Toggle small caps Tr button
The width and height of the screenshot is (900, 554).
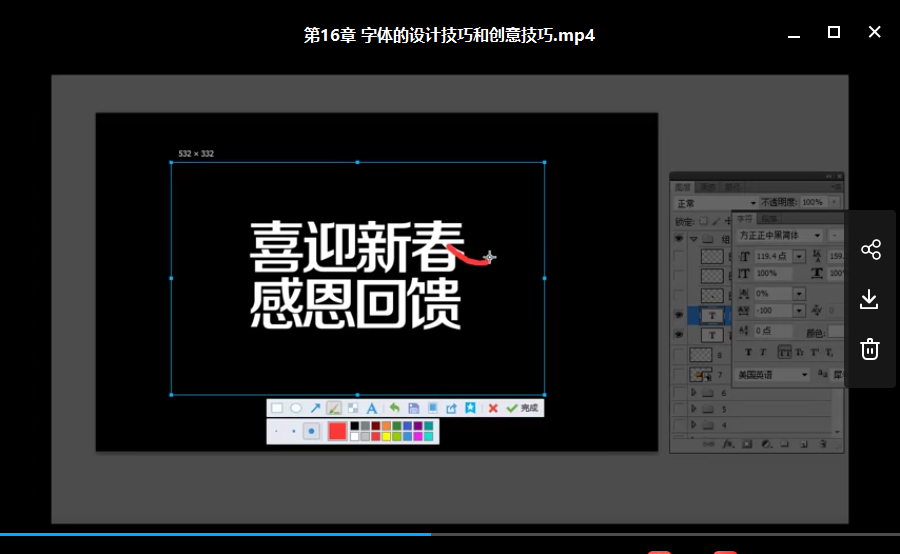point(800,352)
